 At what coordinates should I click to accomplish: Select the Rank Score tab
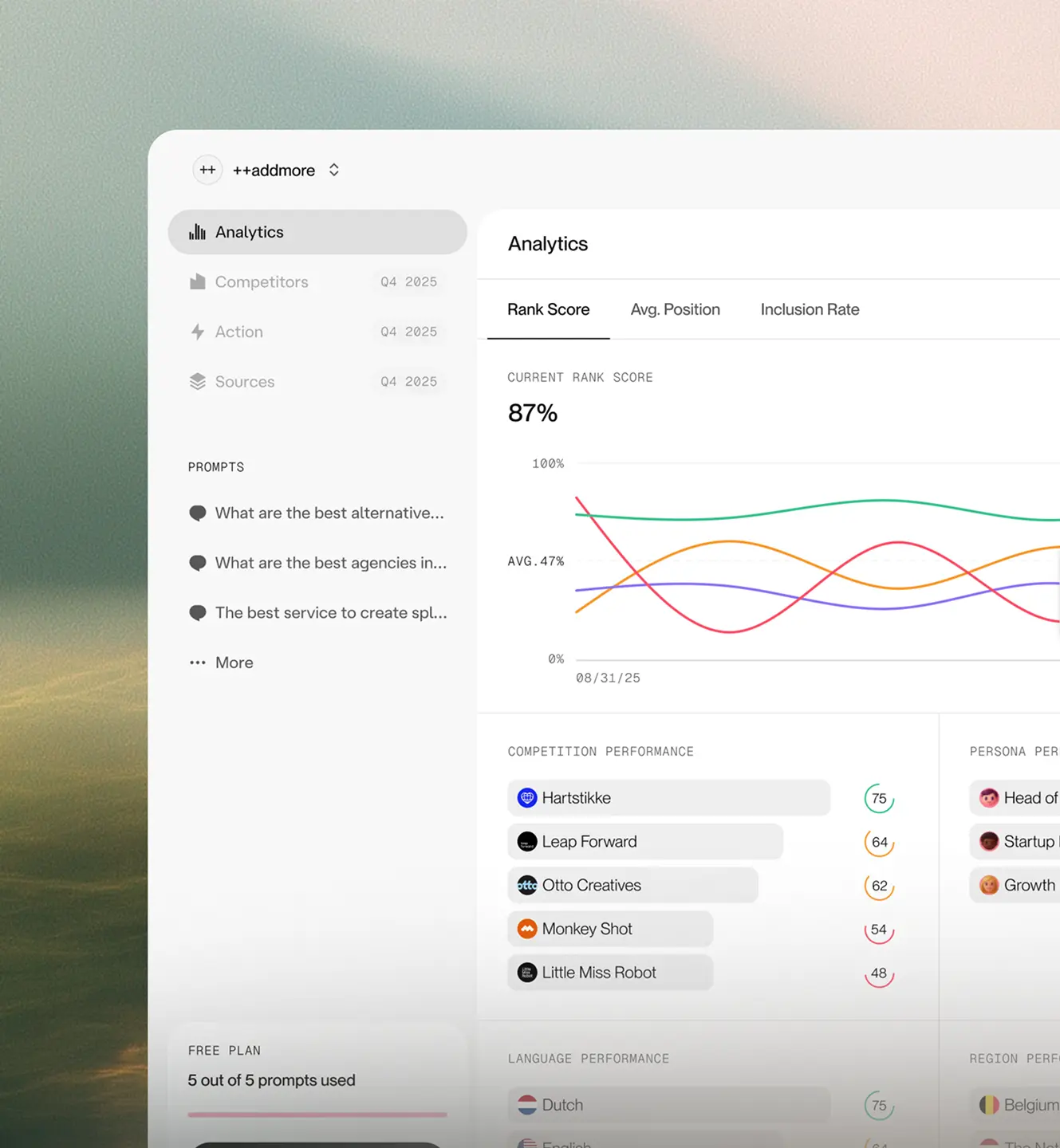549,309
